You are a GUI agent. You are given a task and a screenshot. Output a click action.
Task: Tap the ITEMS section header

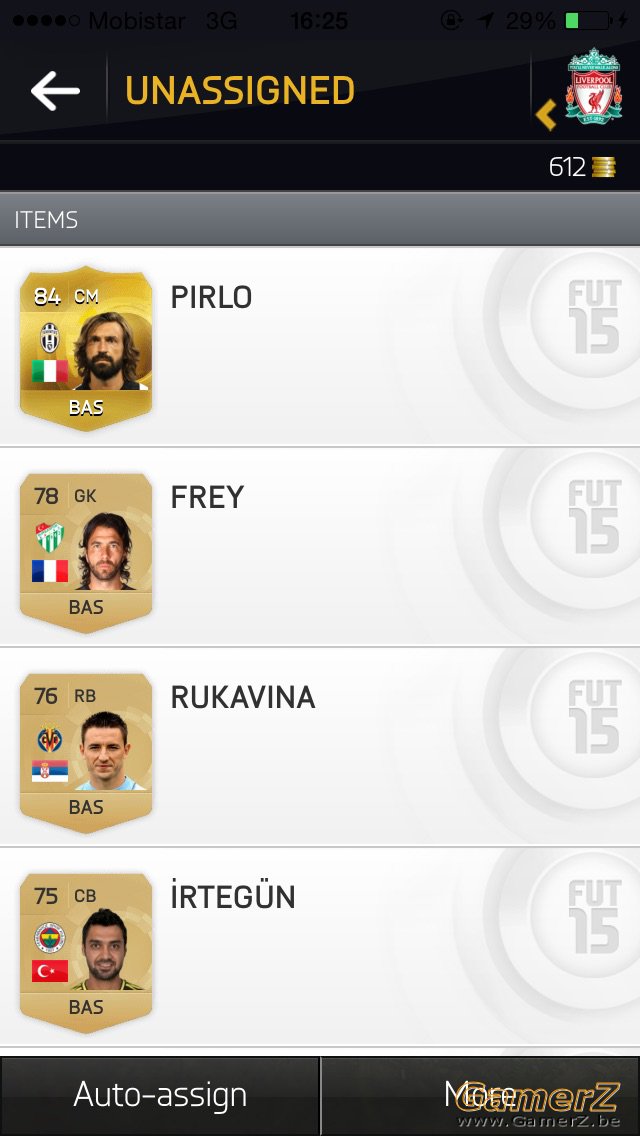point(320,220)
